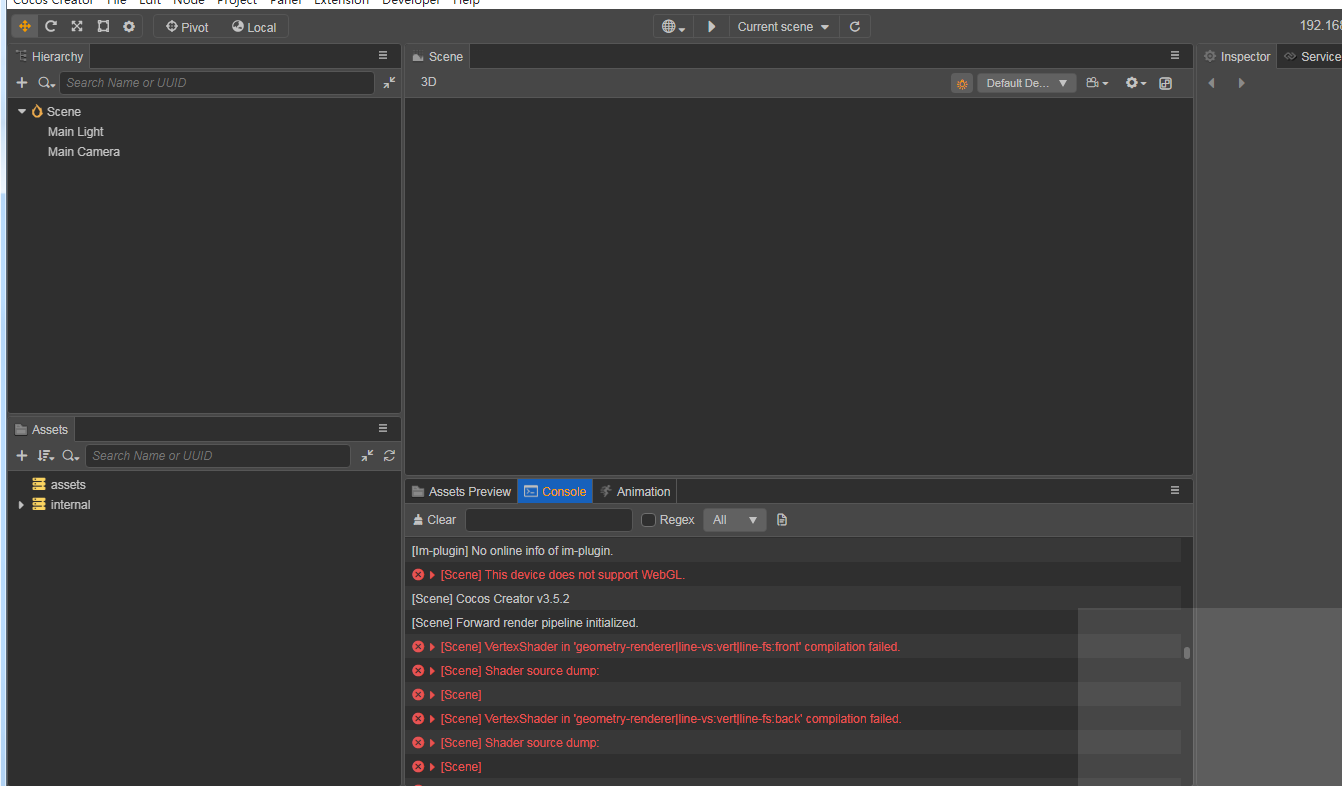Select the Rect transform tool
This screenshot has height=786, width=1342.
(x=103, y=26)
